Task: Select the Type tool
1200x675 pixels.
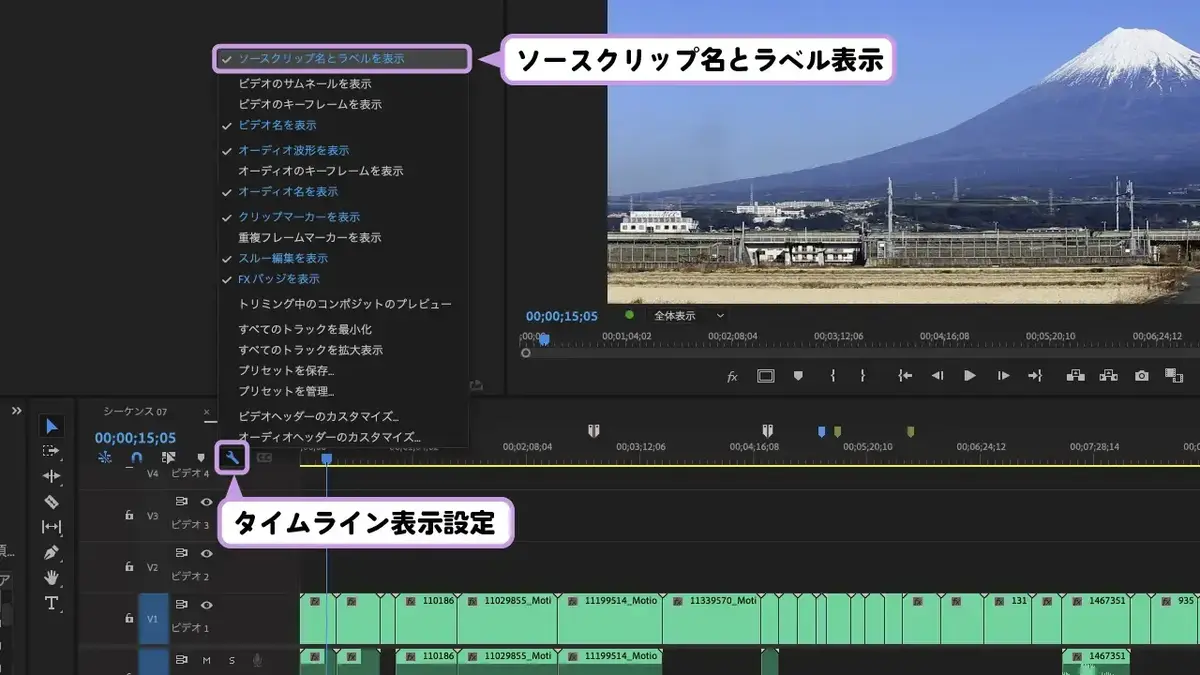Action: click(51, 603)
